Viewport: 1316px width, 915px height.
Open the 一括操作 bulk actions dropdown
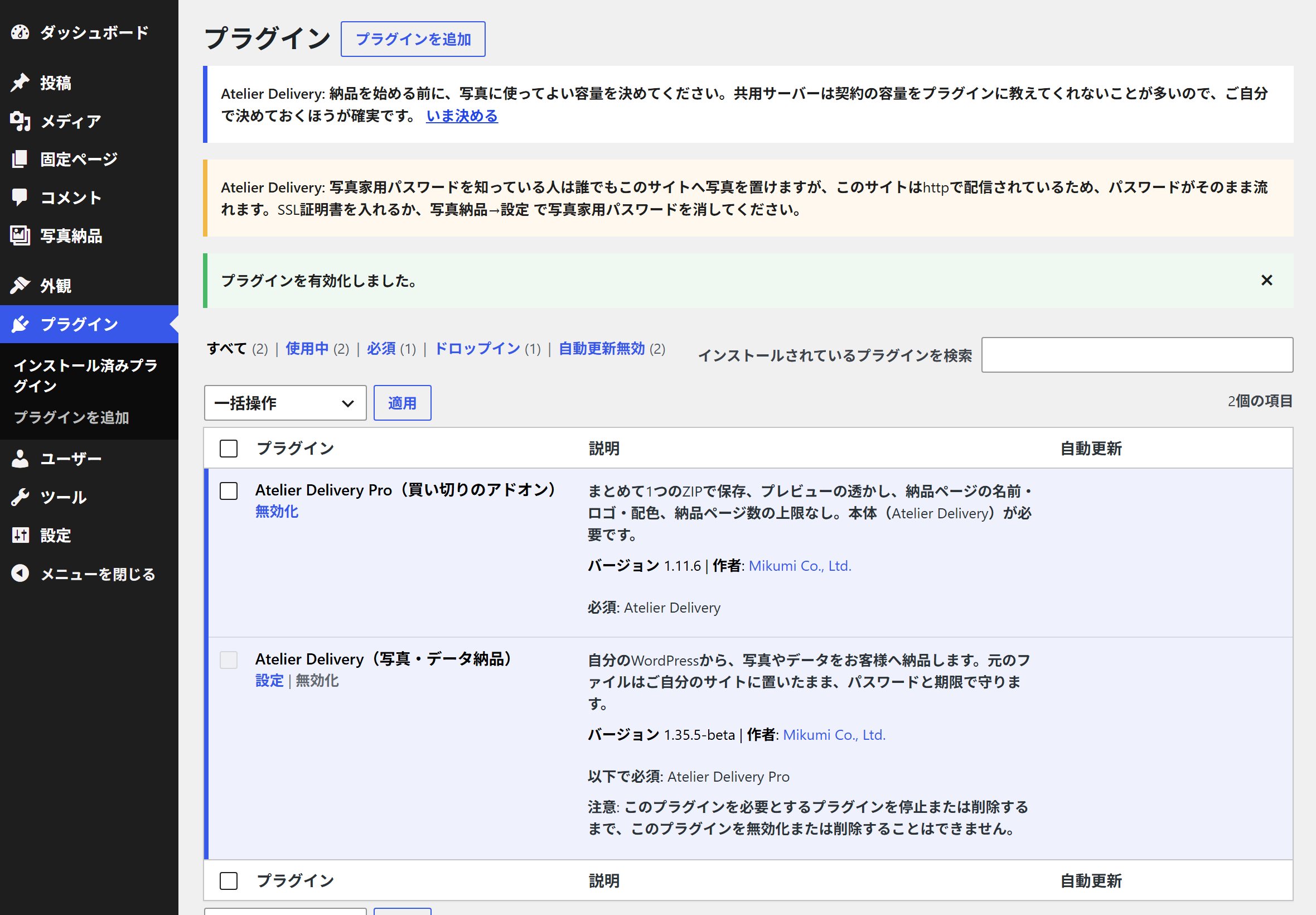[286, 403]
